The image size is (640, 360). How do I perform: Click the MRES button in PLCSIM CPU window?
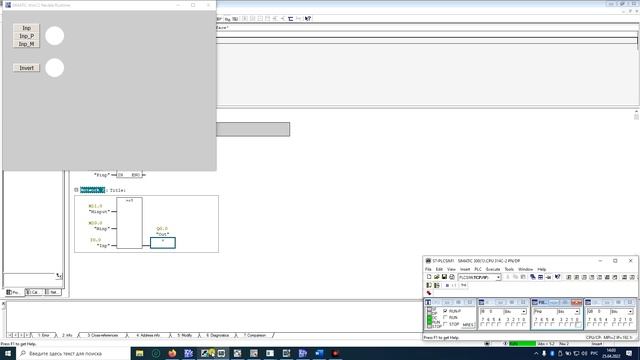(468, 325)
